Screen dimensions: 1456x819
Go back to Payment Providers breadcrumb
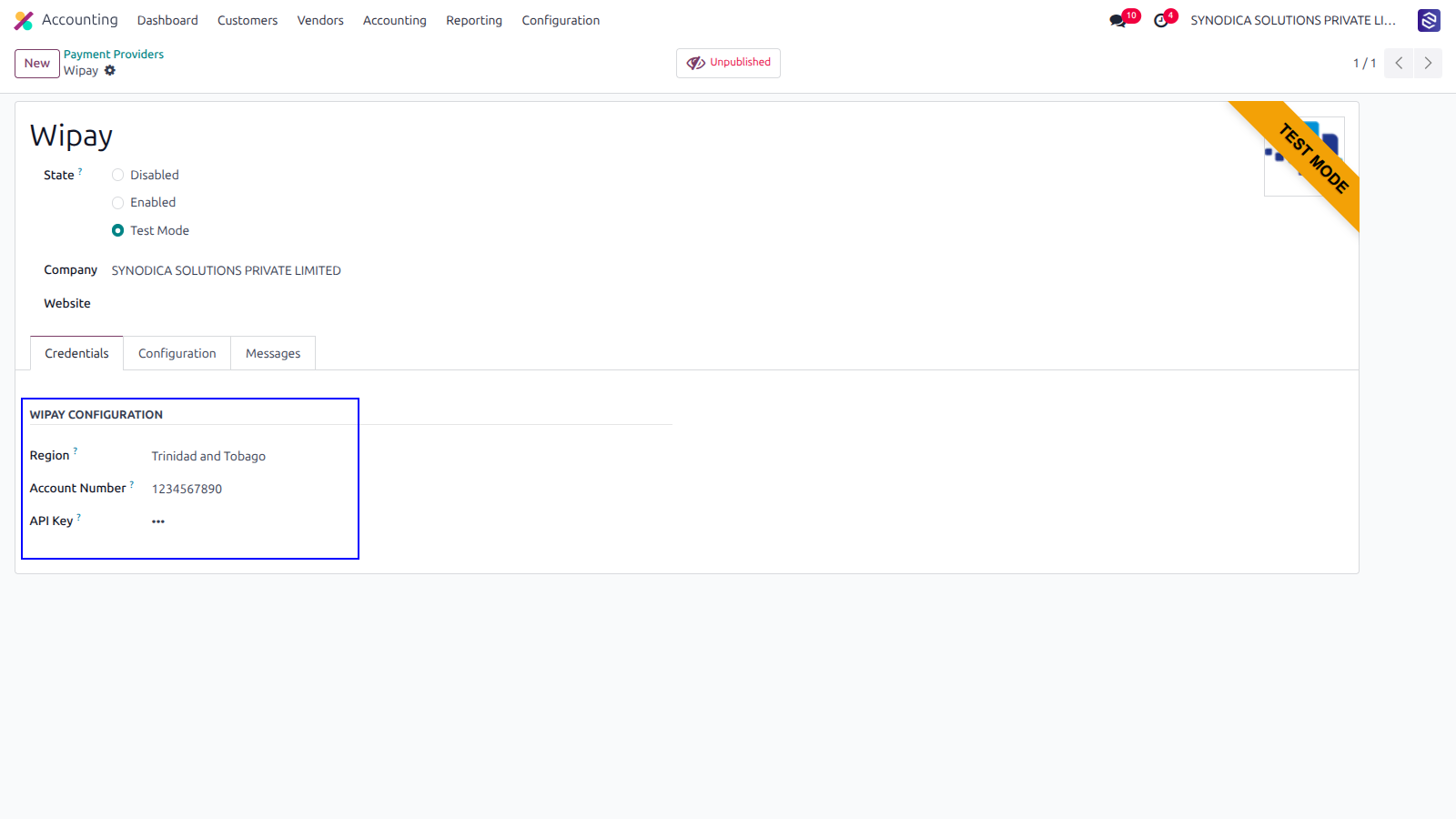pos(114,55)
